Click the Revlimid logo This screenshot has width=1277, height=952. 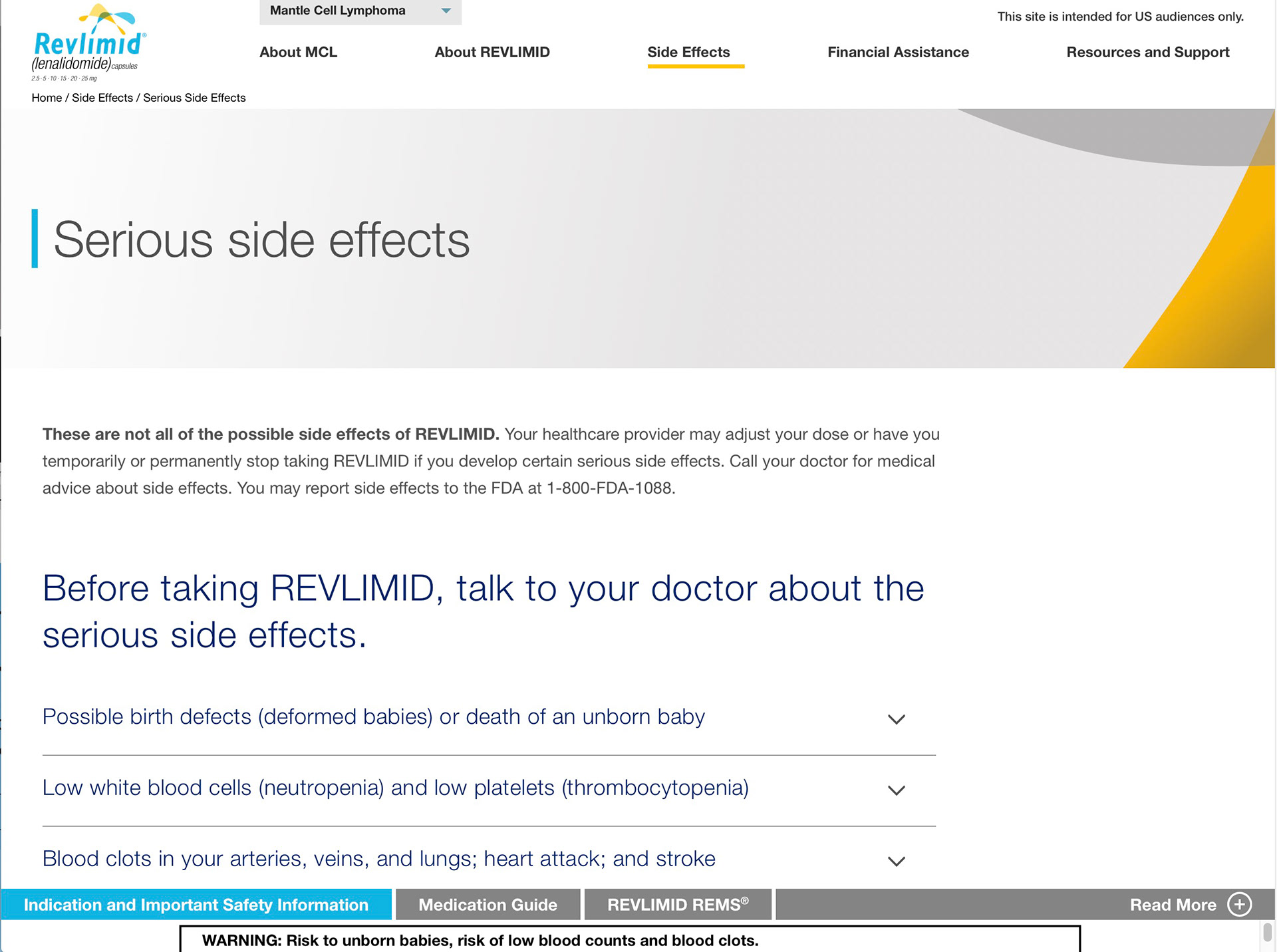click(88, 43)
